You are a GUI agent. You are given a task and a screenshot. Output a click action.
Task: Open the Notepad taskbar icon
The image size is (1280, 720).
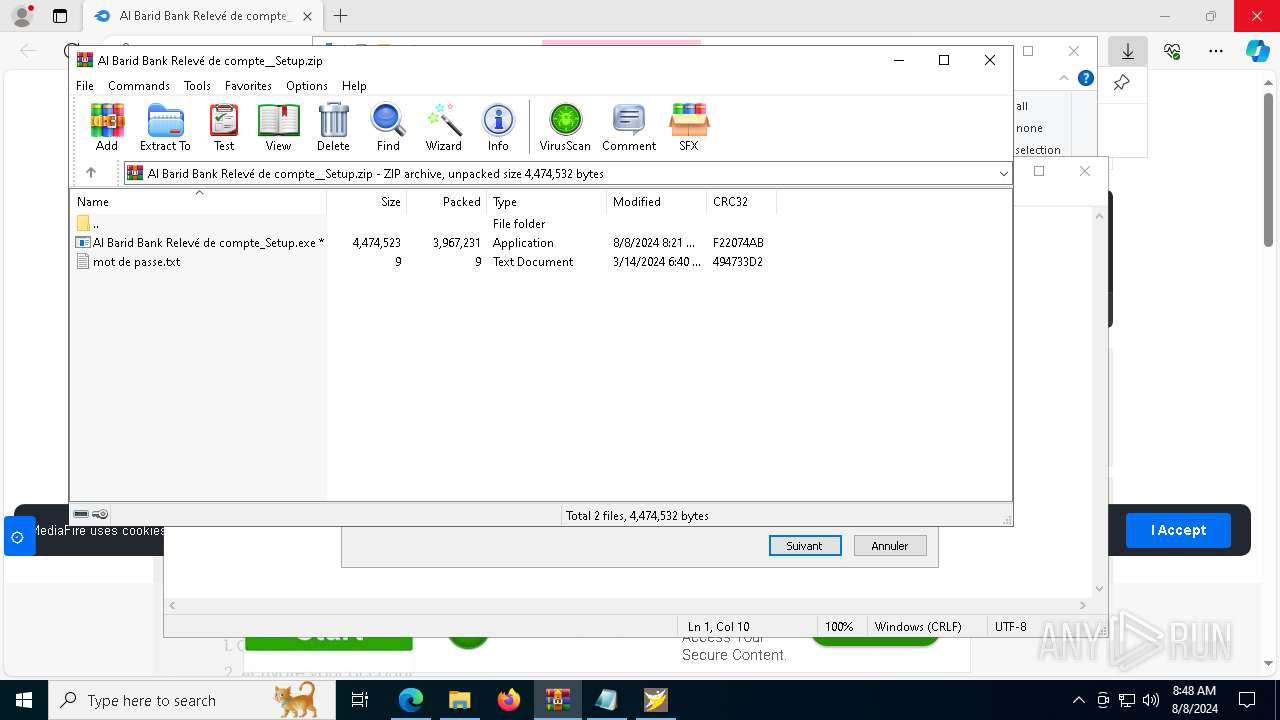coord(606,700)
